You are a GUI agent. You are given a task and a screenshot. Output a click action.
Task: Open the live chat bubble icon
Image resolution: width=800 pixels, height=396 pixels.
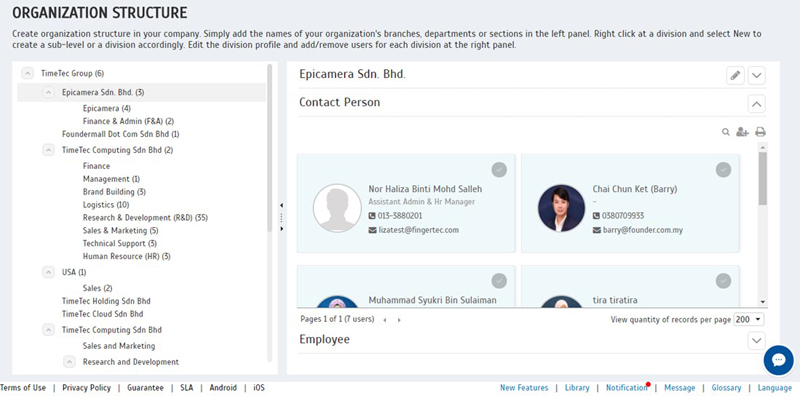[779, 360]
